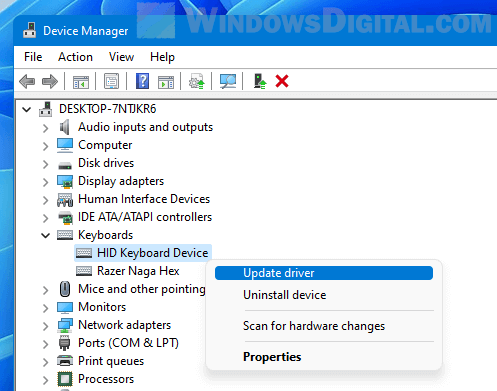The width and height of the screenshot is (497, 391).
Task: Open Properties from the context menu
Action: (324, 357)
